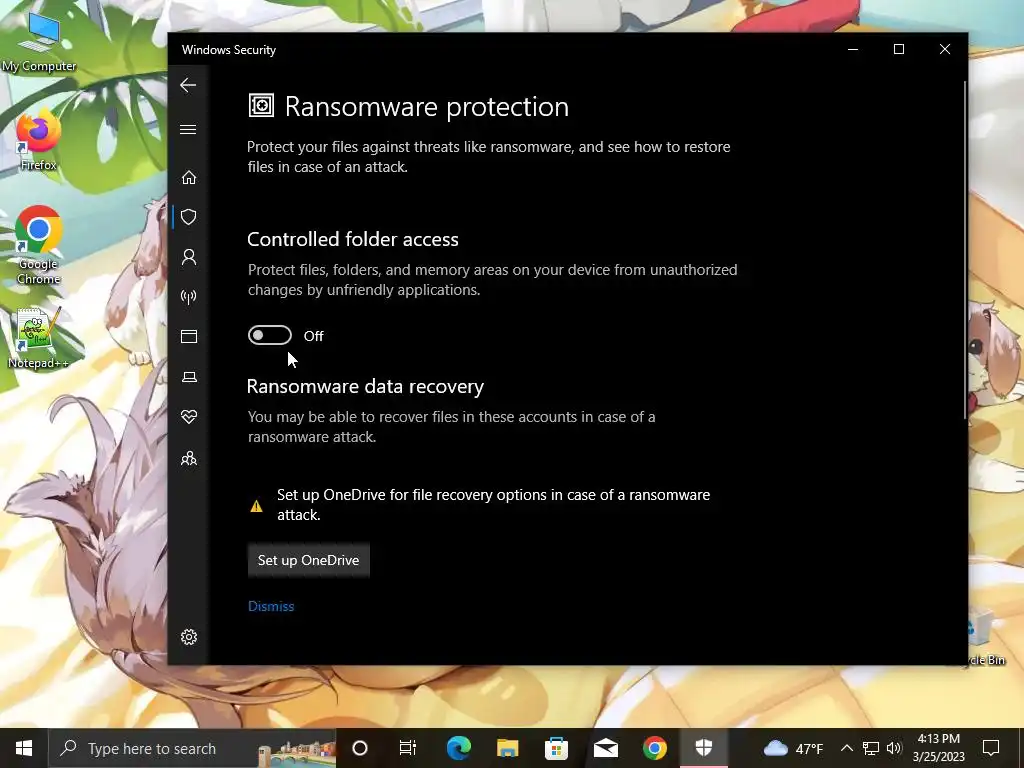Open Firewall & network protection icon
The image size is (1024, 768).
(x=189, y=297)
